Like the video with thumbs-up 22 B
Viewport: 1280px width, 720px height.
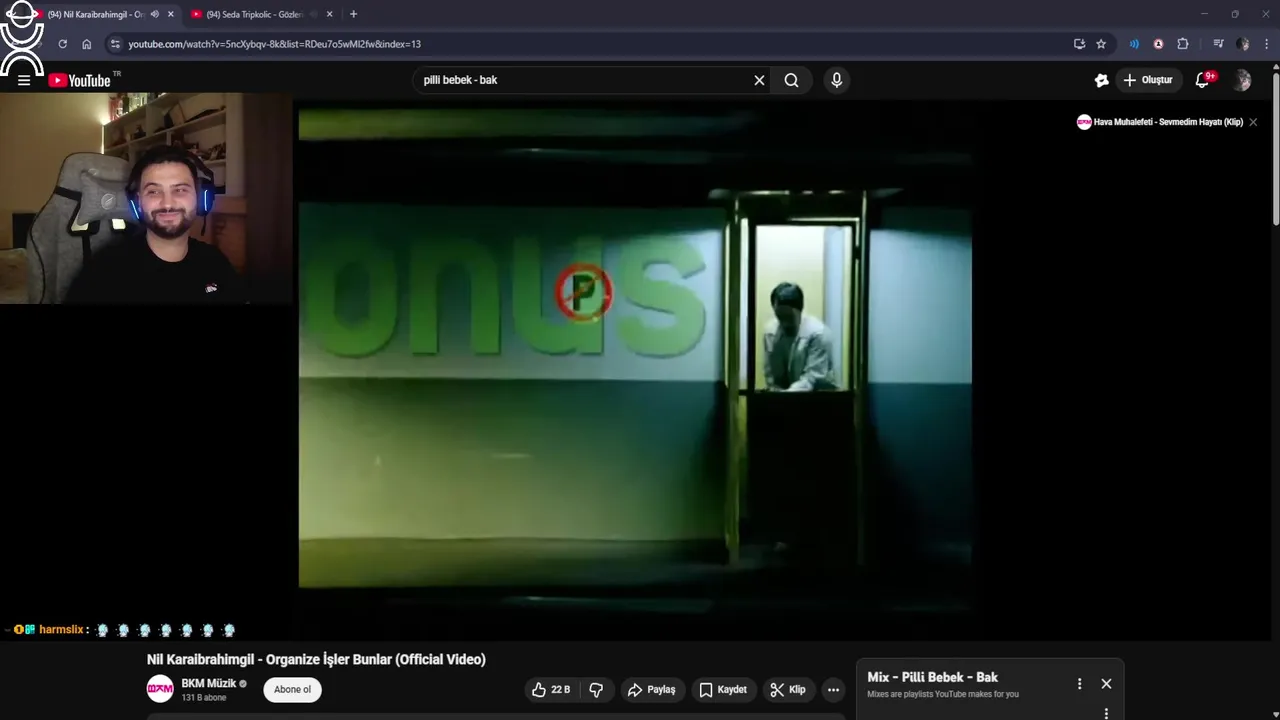pos(551,689)
